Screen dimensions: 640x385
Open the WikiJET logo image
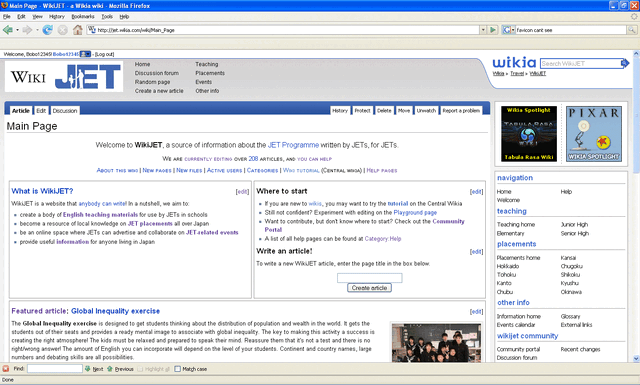[64, 76]
